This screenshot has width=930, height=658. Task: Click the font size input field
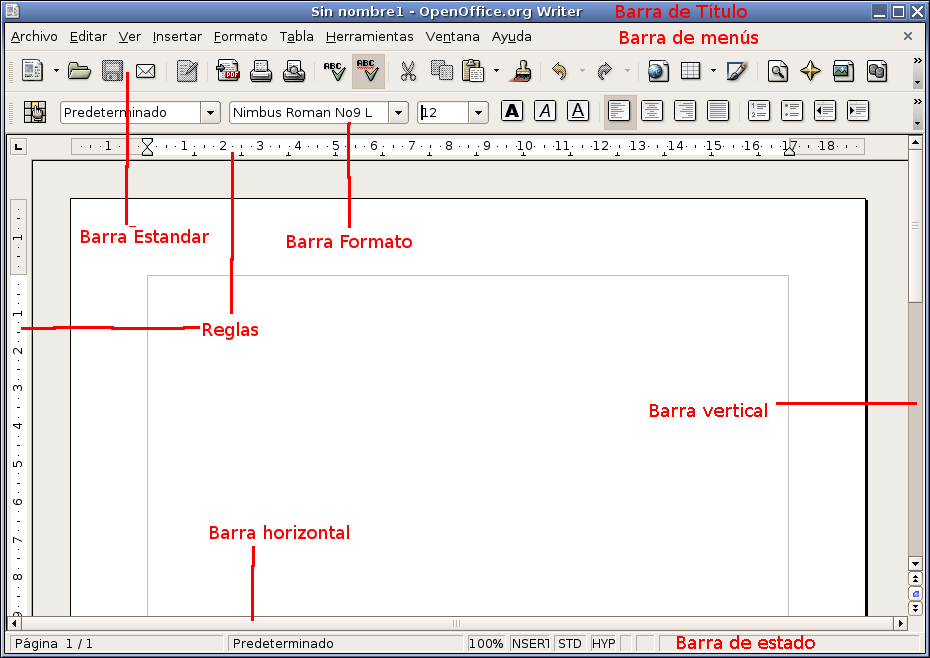[x=443, y=112]
